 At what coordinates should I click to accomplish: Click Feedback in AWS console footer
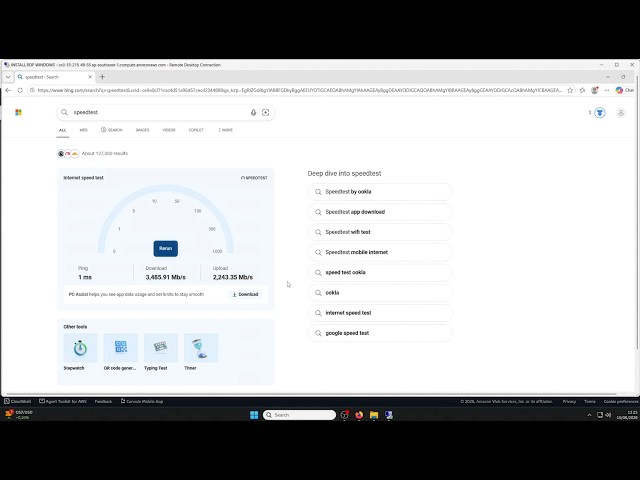click(x=103, y=402)
